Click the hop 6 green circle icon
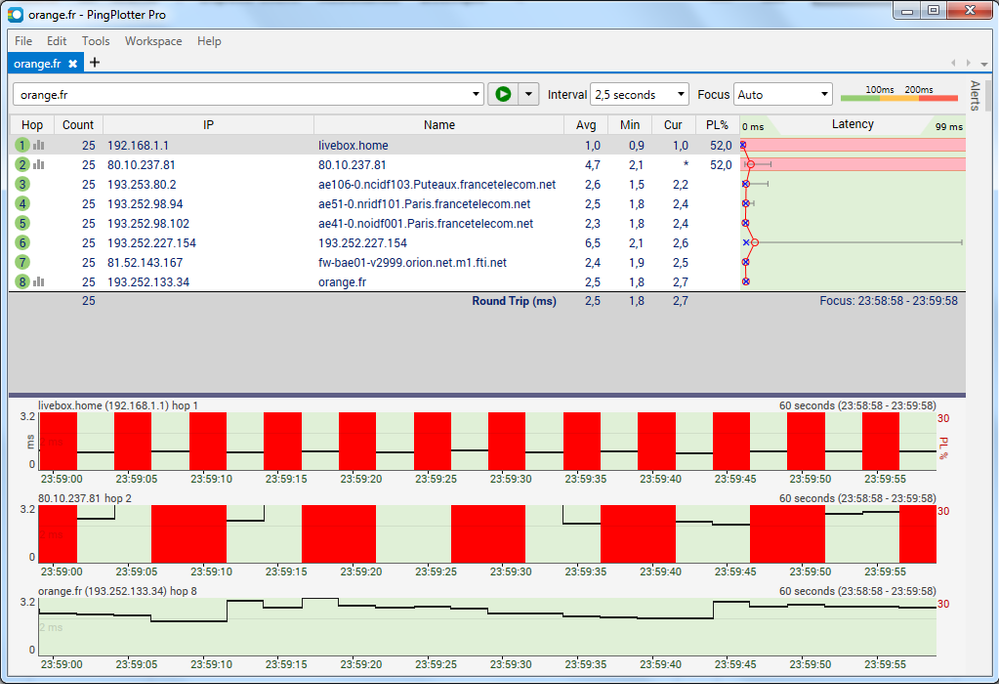The image size is (999, 684). pos(22,243)
